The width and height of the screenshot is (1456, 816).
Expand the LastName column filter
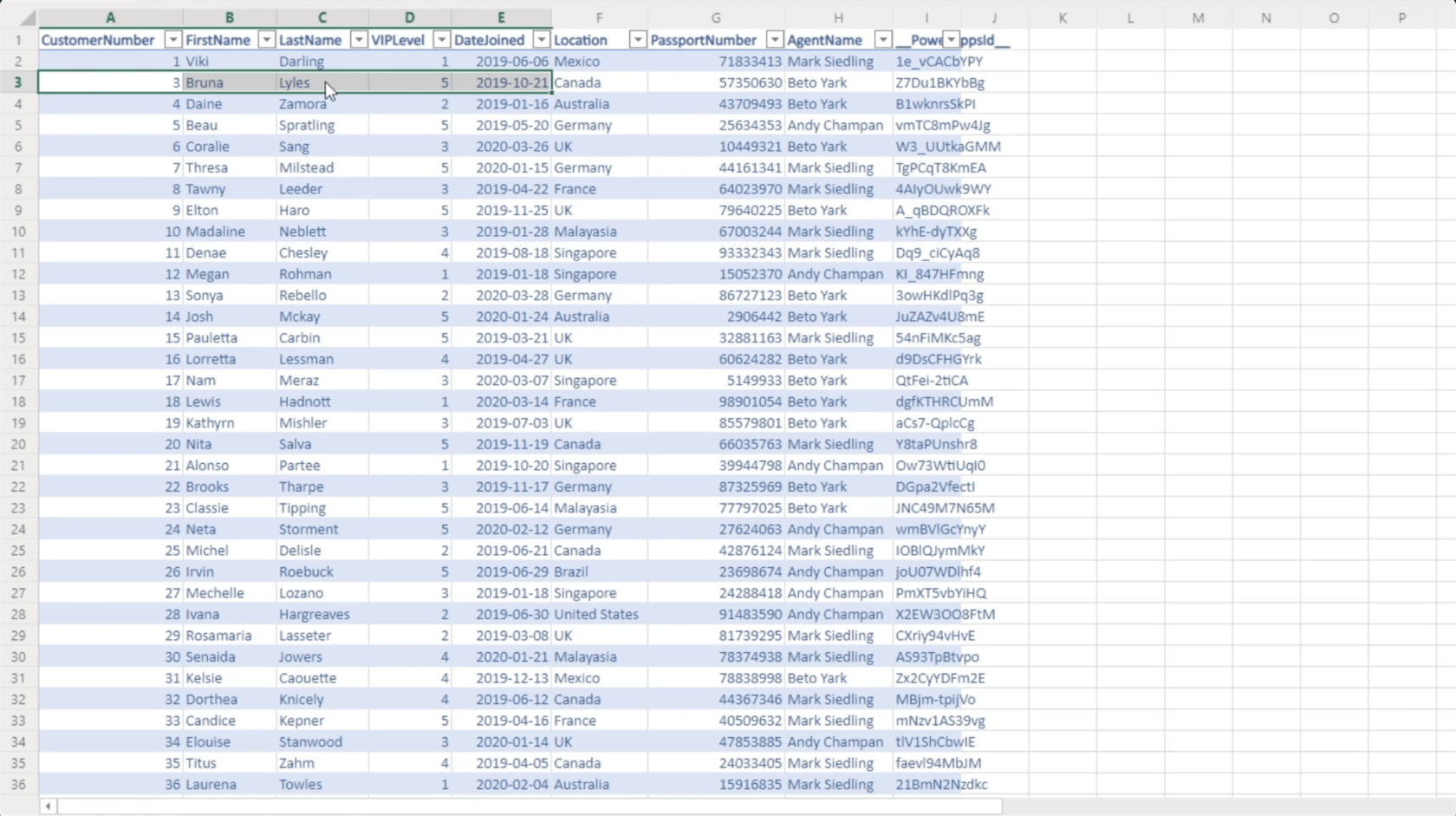[x=358, y=40]
